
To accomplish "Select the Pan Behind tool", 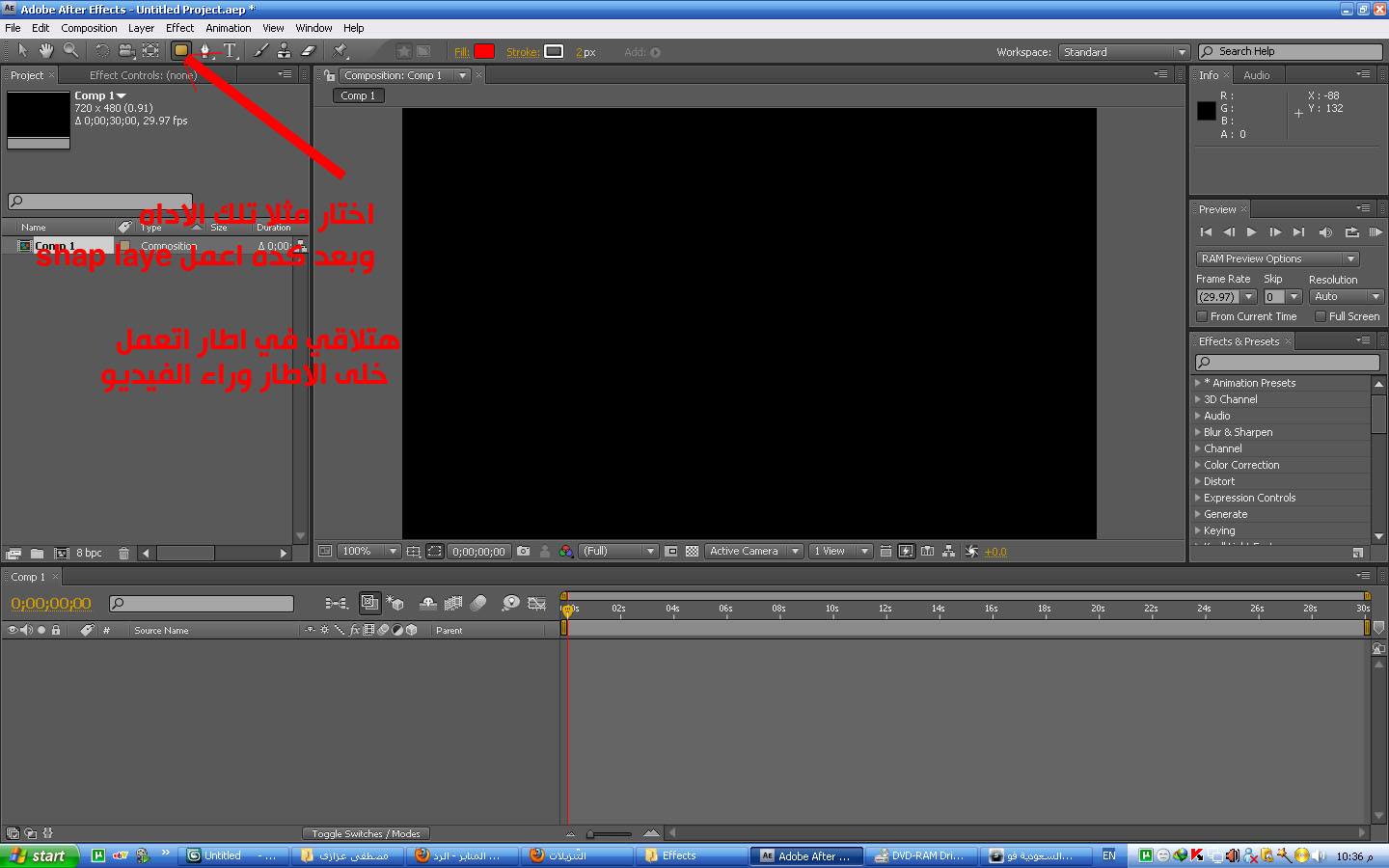I will point(150,50).
